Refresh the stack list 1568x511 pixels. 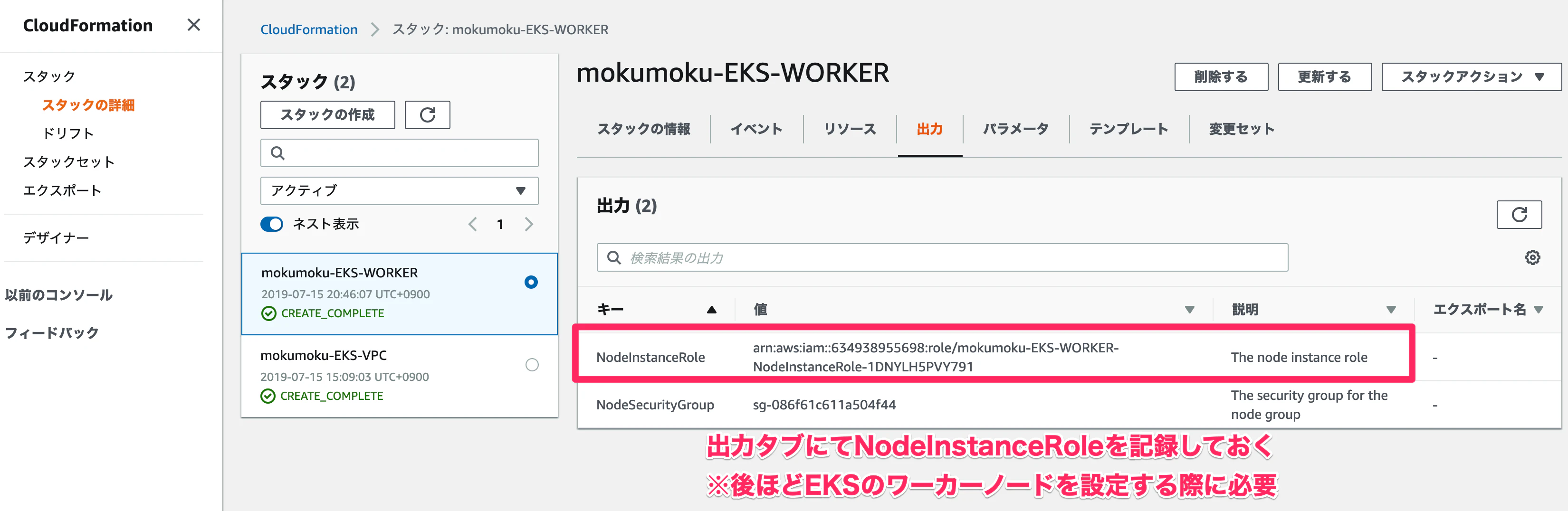tap(427, 115)
